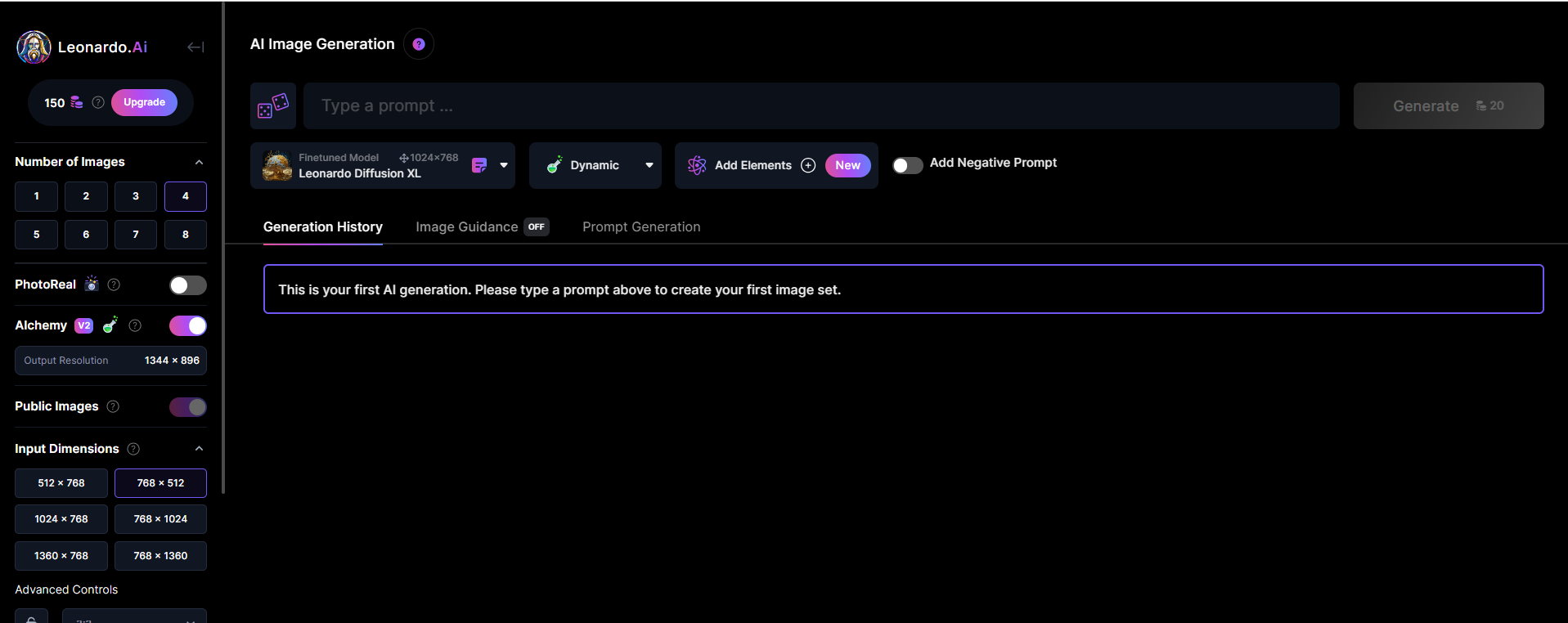Select 8 images option
The image size is (1568, 623).
186,235
